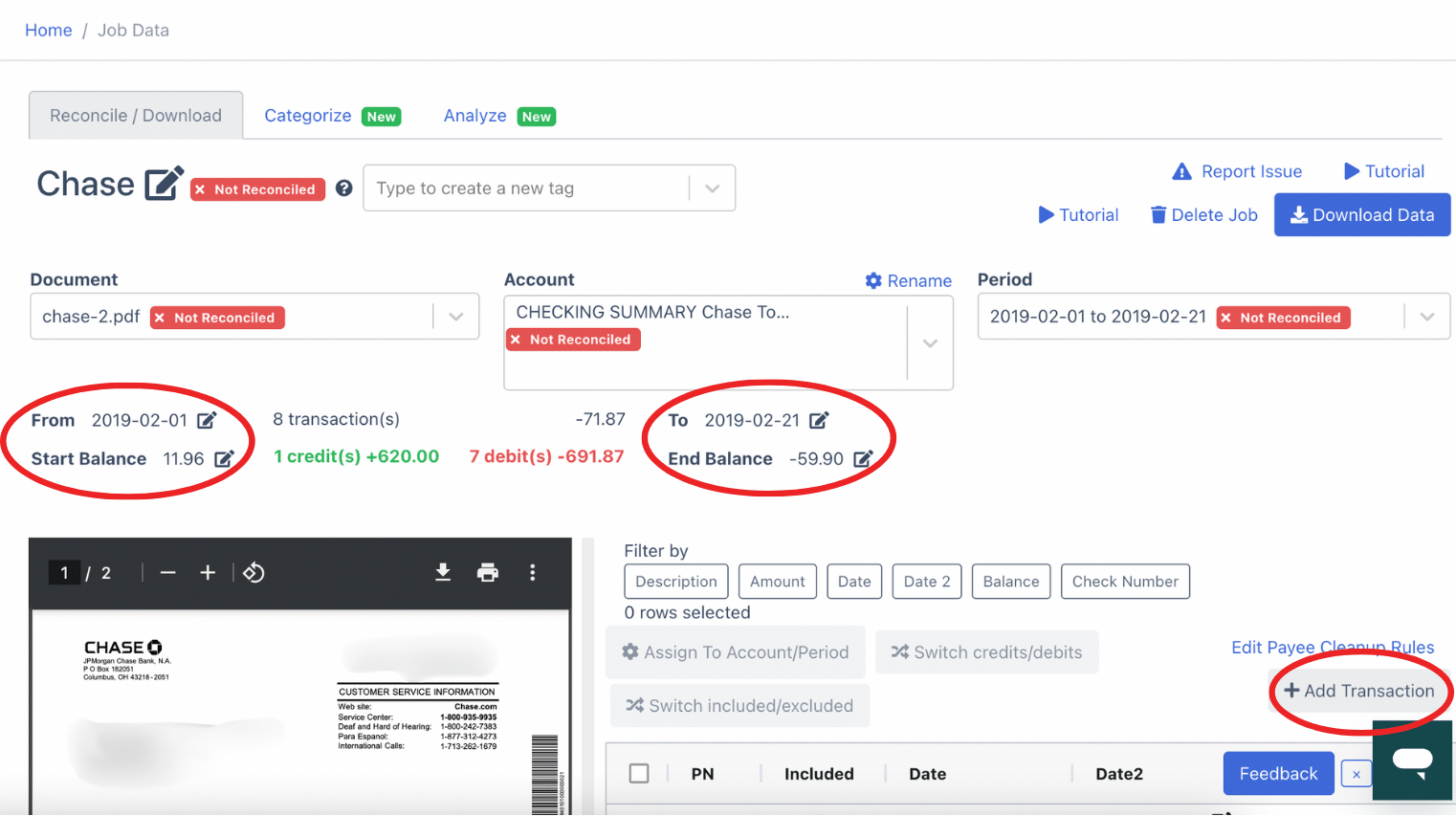Open the PDF viewer three-dot menu

coord(533,572)
